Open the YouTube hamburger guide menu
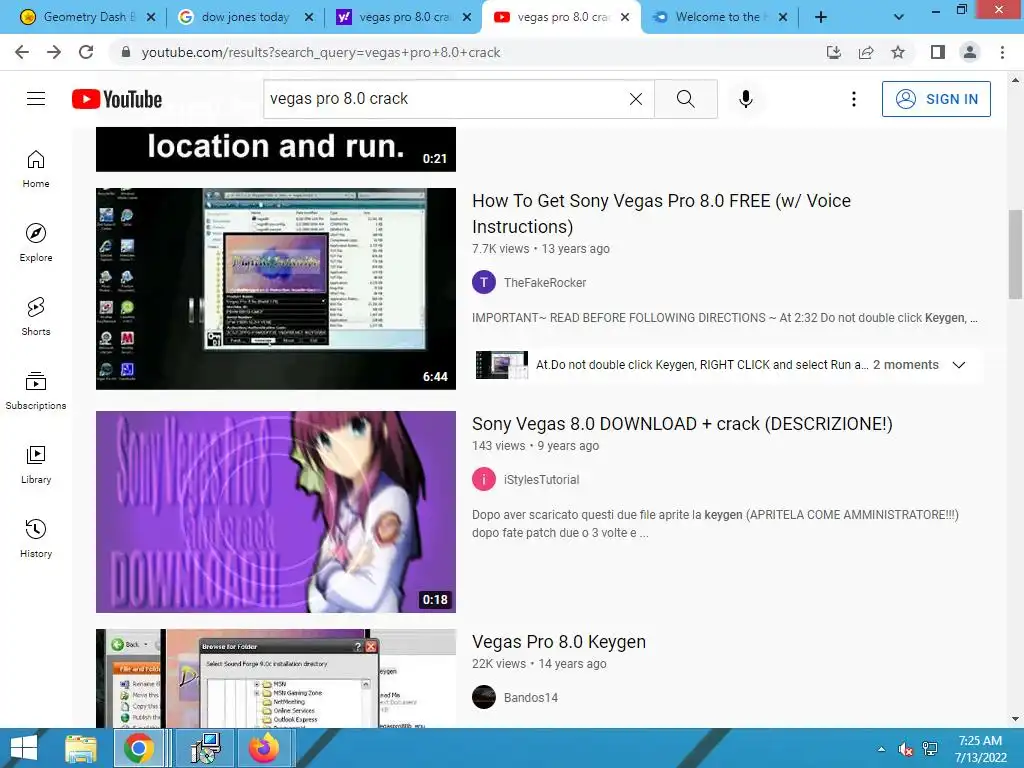The height and width of the screenshot is (768, 1024). coord(36,99)
